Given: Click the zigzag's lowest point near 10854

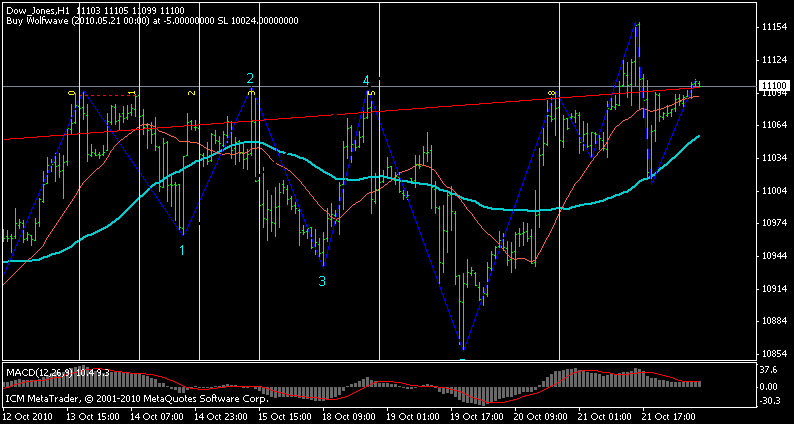Looking at the screenshot, I should (462, 349).
